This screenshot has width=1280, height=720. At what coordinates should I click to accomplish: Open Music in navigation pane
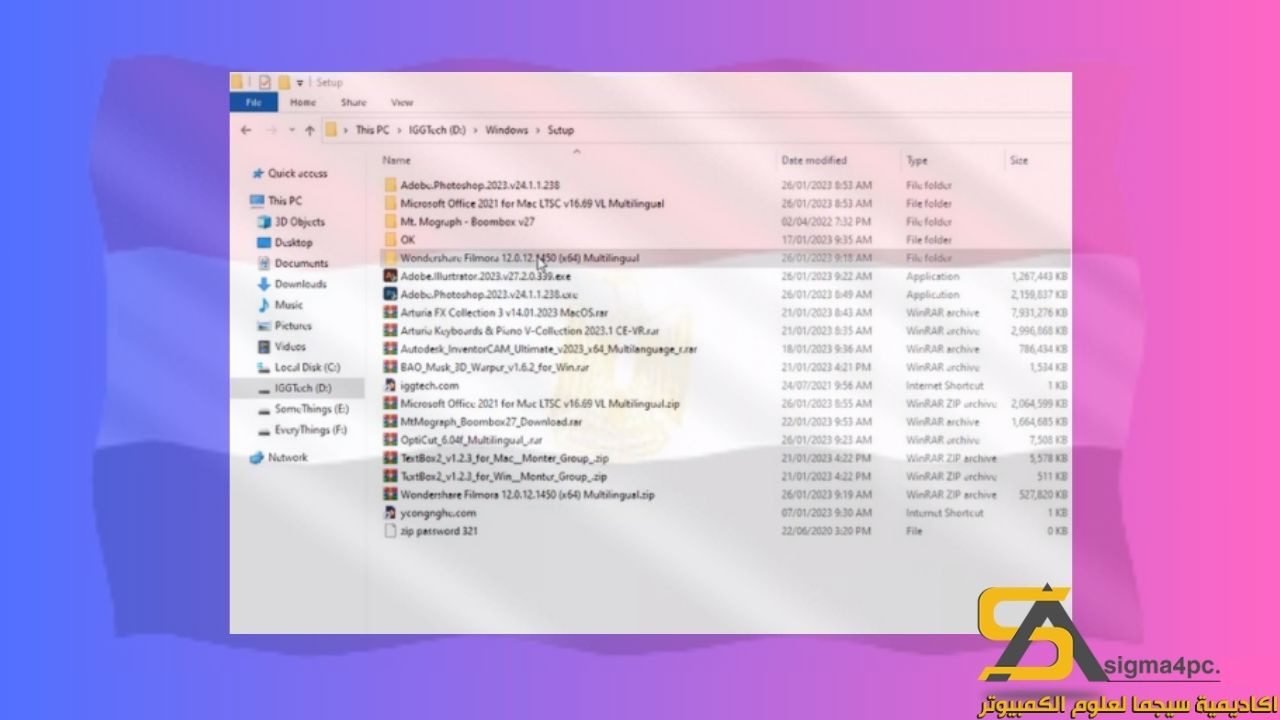pos(288,305)
